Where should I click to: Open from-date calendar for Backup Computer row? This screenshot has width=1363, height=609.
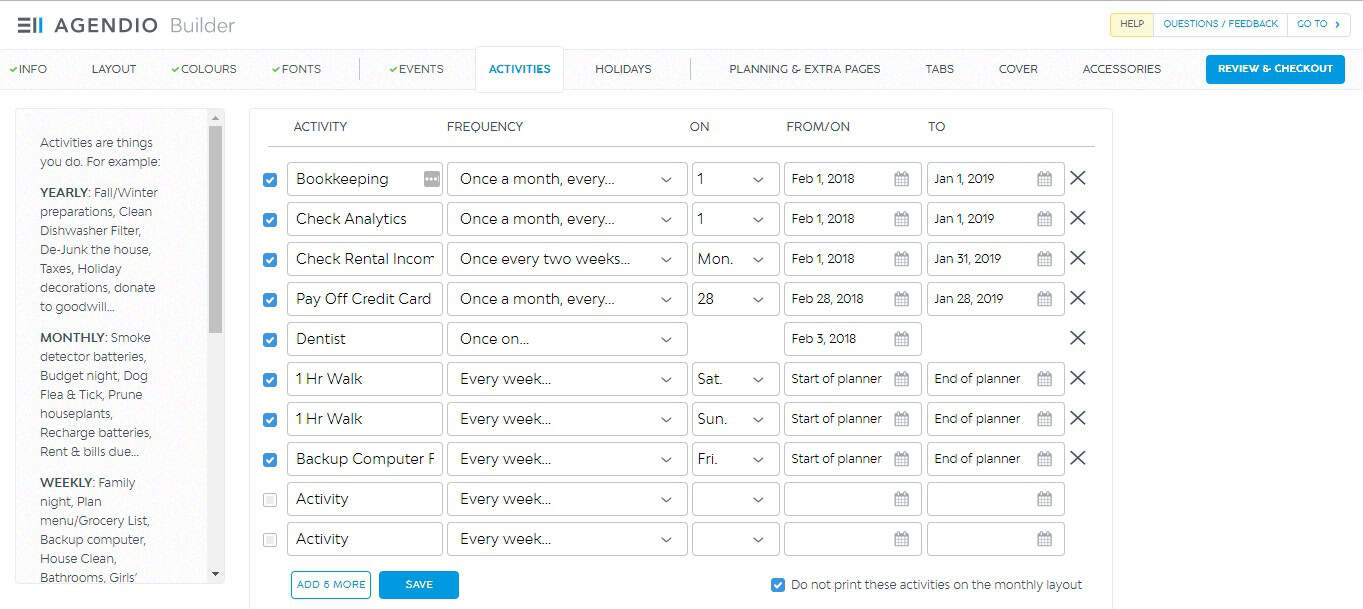(901, 459)
